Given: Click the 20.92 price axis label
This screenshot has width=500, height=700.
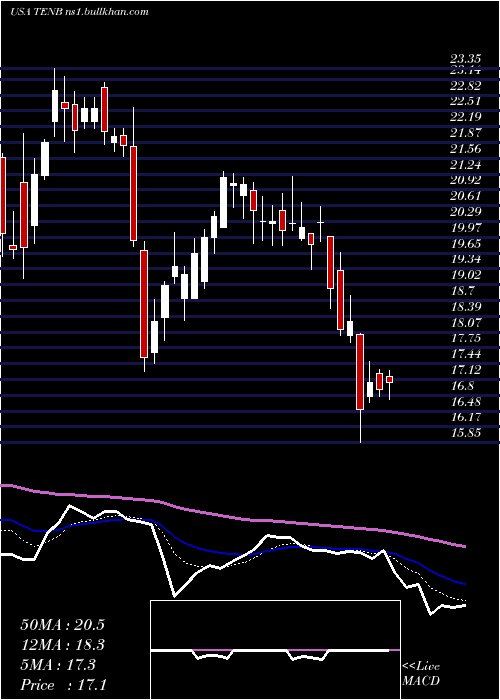Looking at the screenshot, I should click(465, 180).
